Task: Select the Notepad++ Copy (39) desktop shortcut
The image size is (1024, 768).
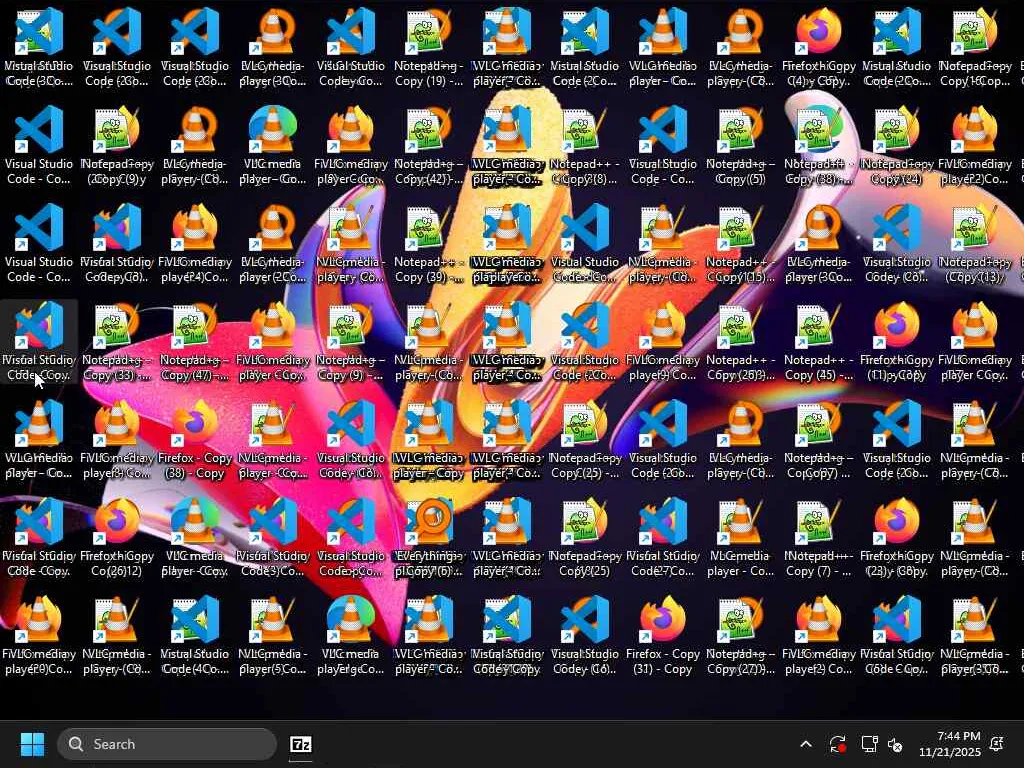Action: (428, 243)
